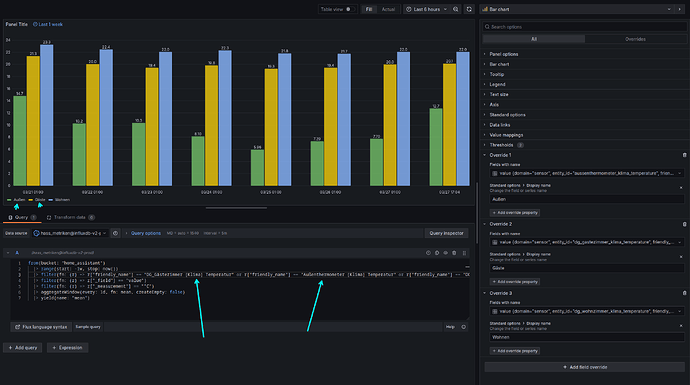The image size is (690, 385).
Task: Edit the Außen display name field
Action: (587, 199)
